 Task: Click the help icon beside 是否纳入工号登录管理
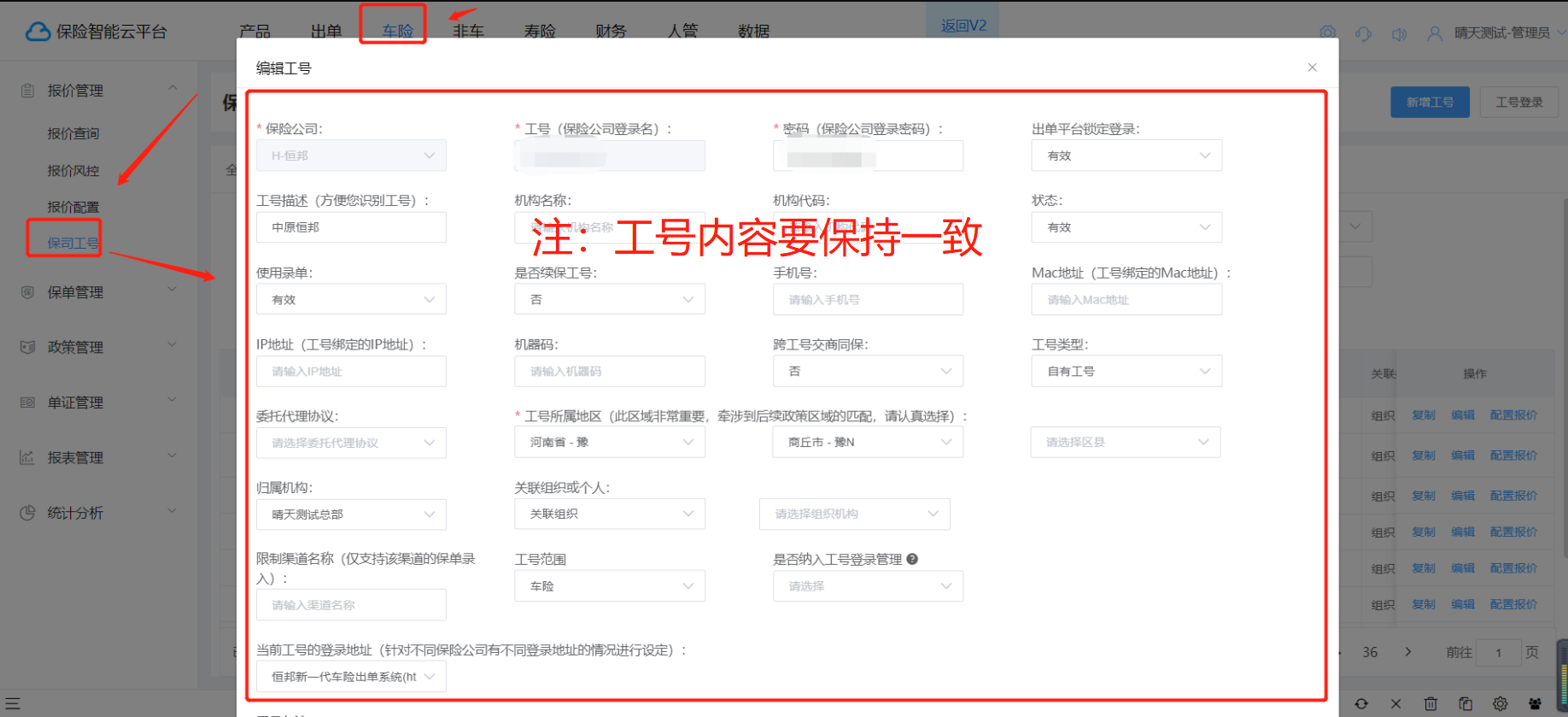[x=912, y=559]
